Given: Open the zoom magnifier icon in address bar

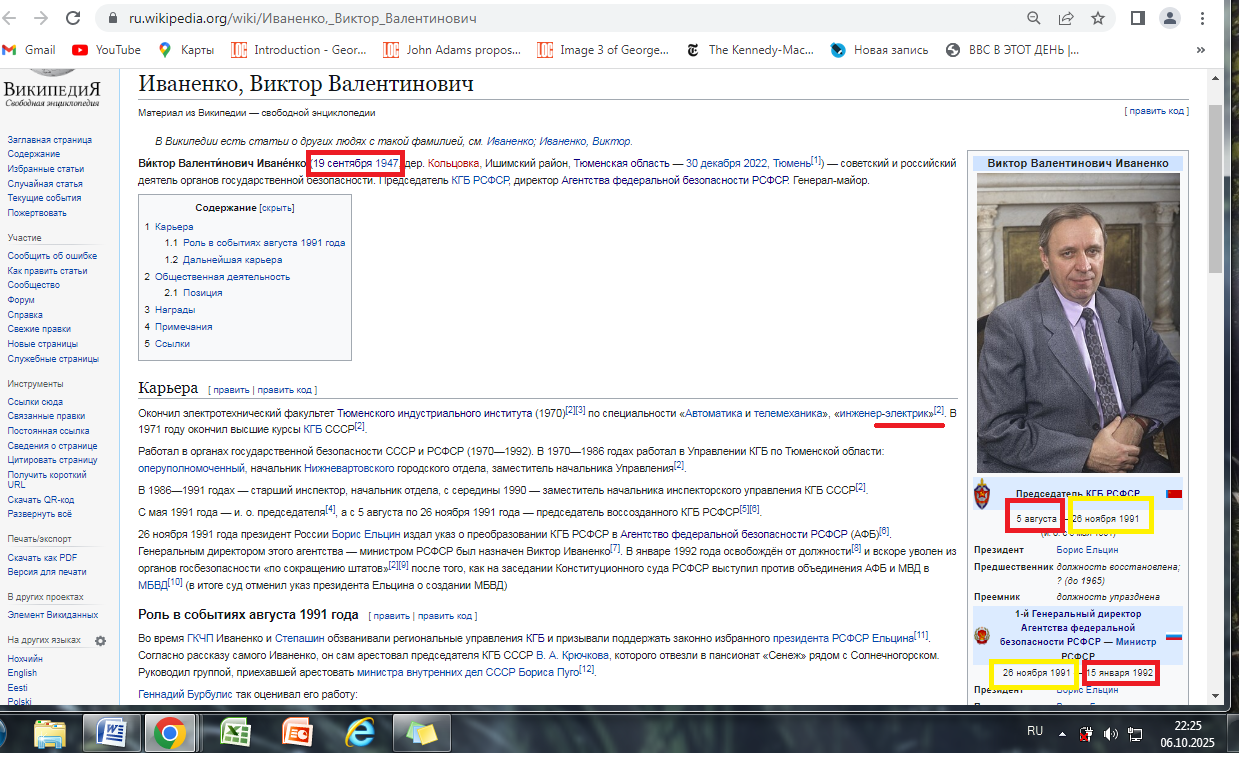Looking at the screenshot, I should coord(1034,18).
